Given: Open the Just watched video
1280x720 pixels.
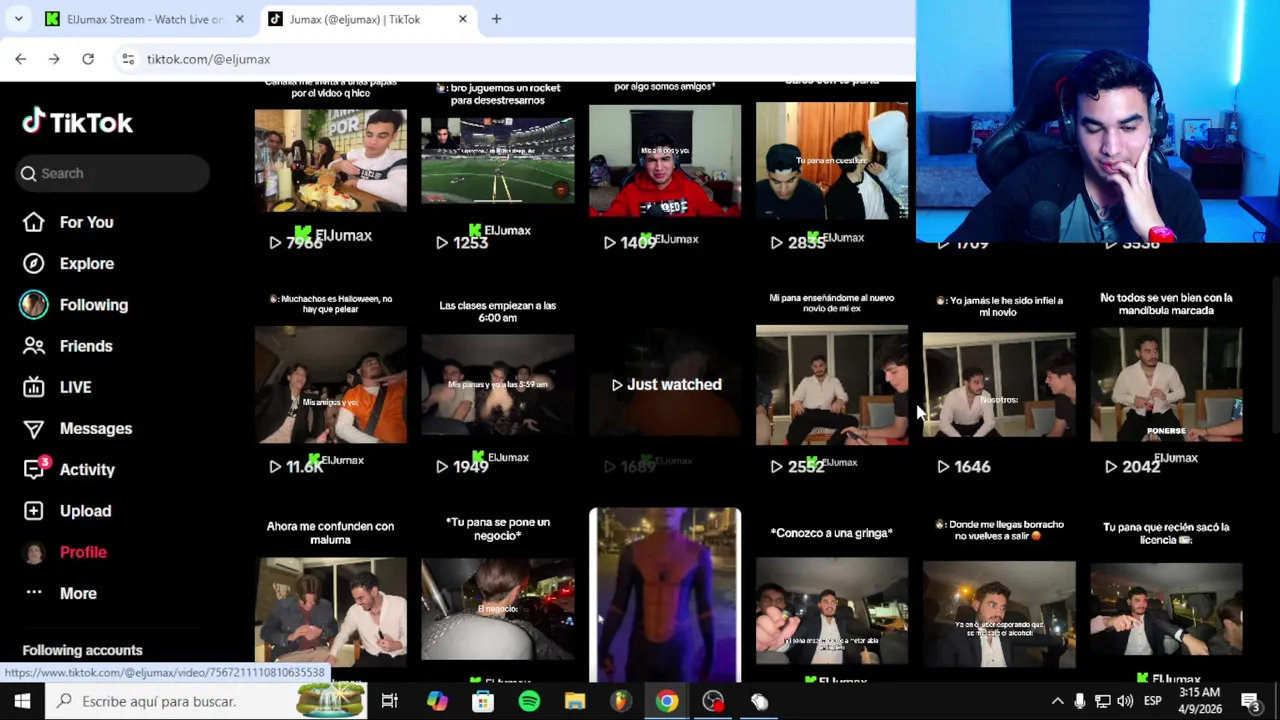Looking at the screenshot, I should [665, 384].
